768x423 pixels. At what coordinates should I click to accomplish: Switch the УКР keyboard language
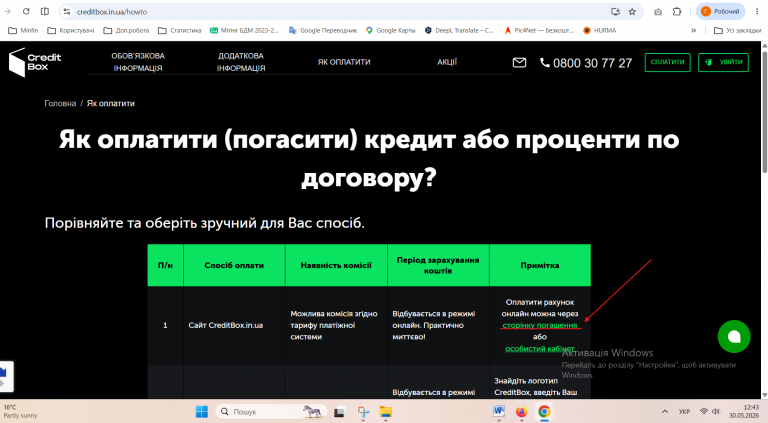tap(684, 412)
